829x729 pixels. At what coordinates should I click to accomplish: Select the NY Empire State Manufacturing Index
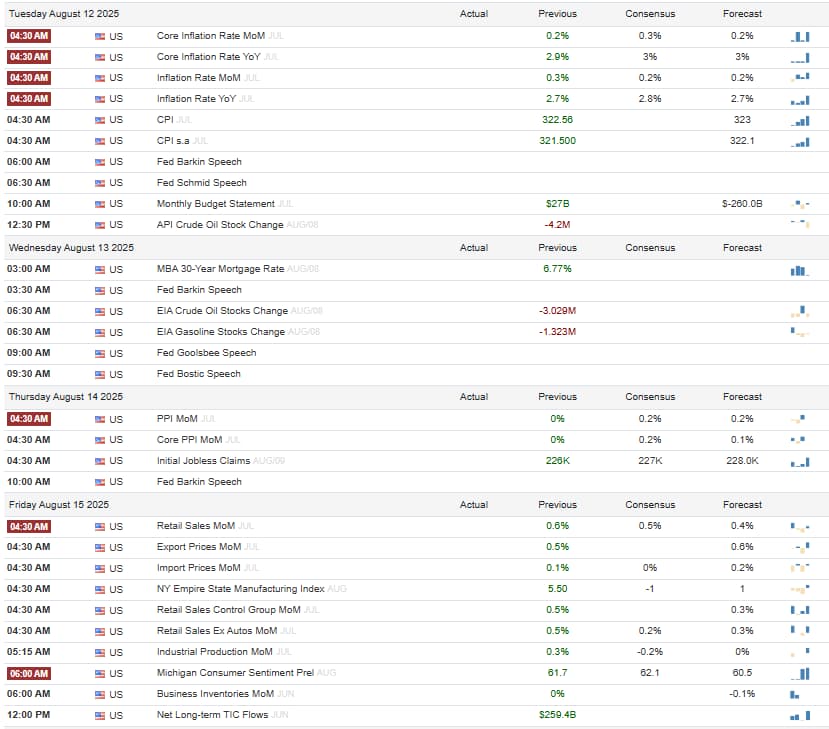click(241, 589)
